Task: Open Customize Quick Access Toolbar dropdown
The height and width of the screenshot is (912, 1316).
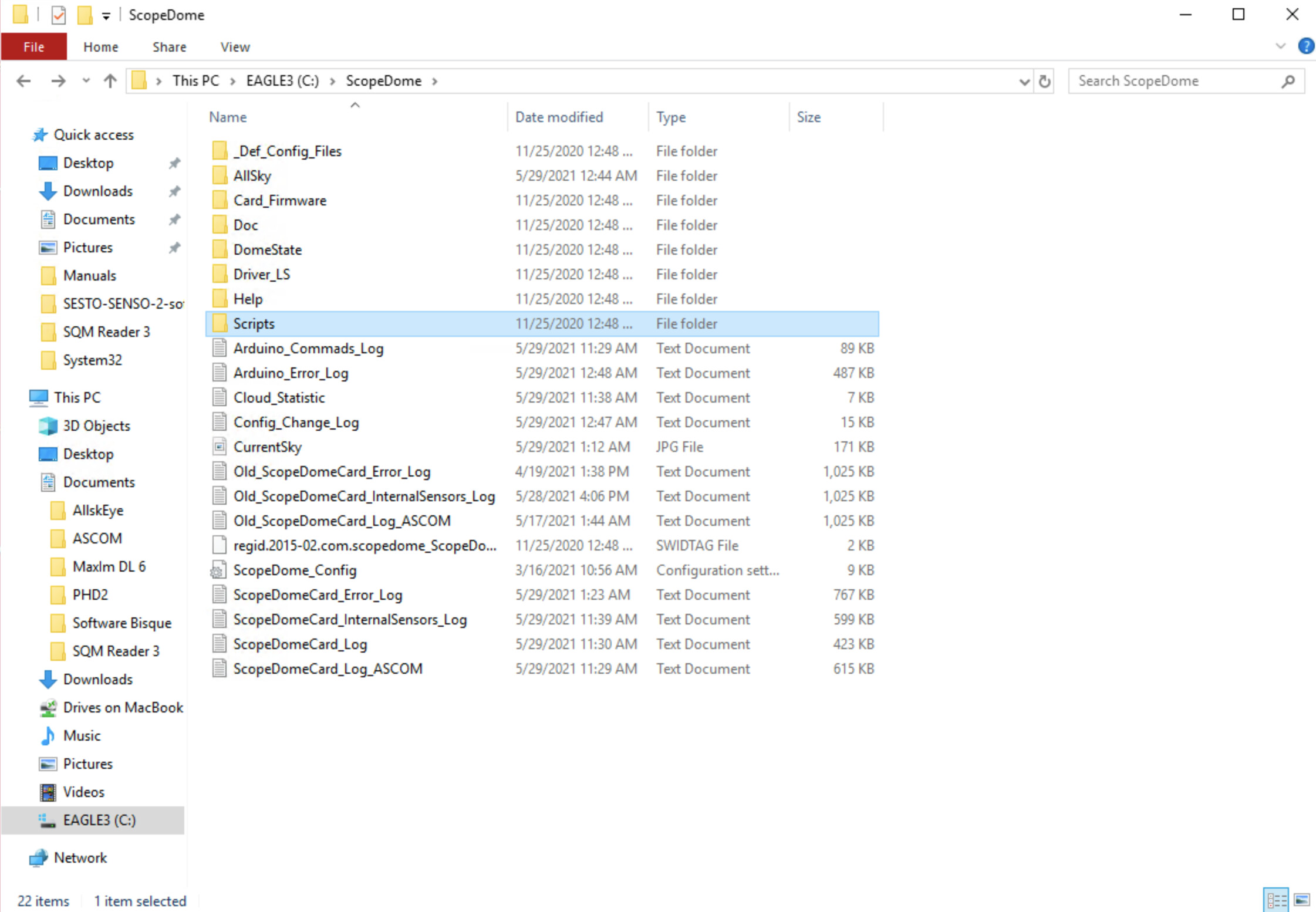Action: tap(106, 16)
